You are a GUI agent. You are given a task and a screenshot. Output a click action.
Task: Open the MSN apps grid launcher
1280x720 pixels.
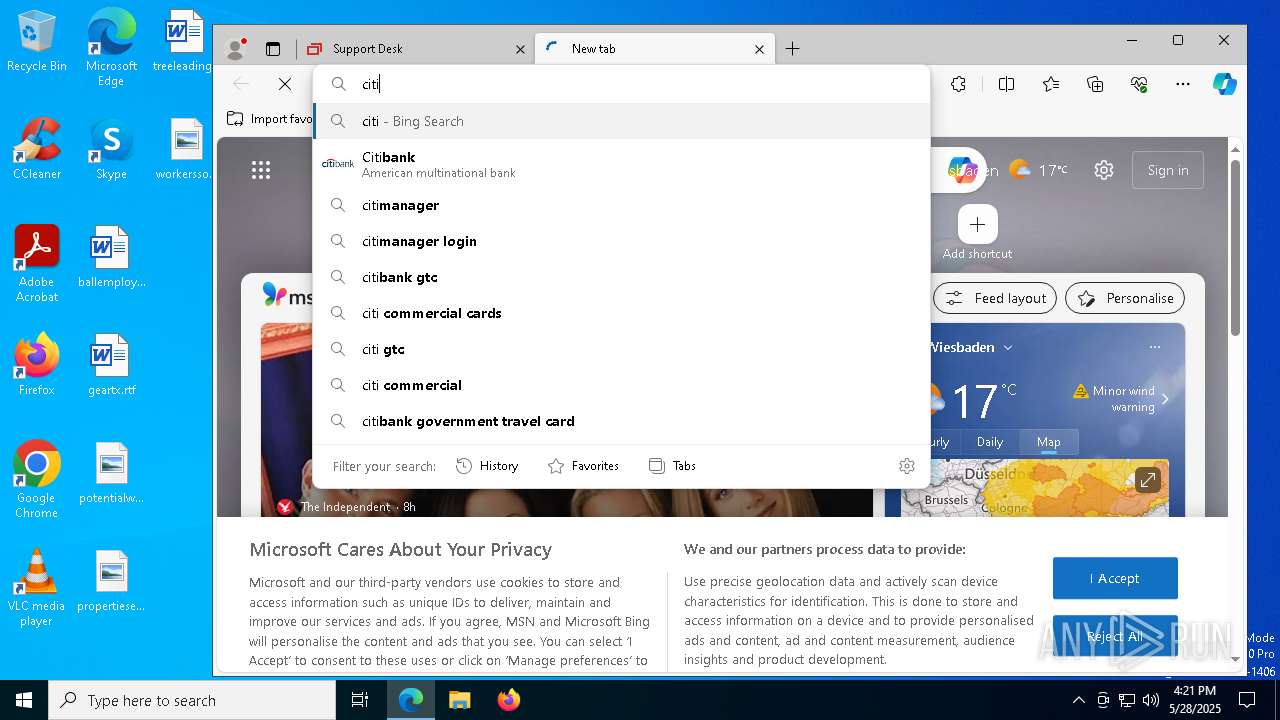click(x=261, y=170)
